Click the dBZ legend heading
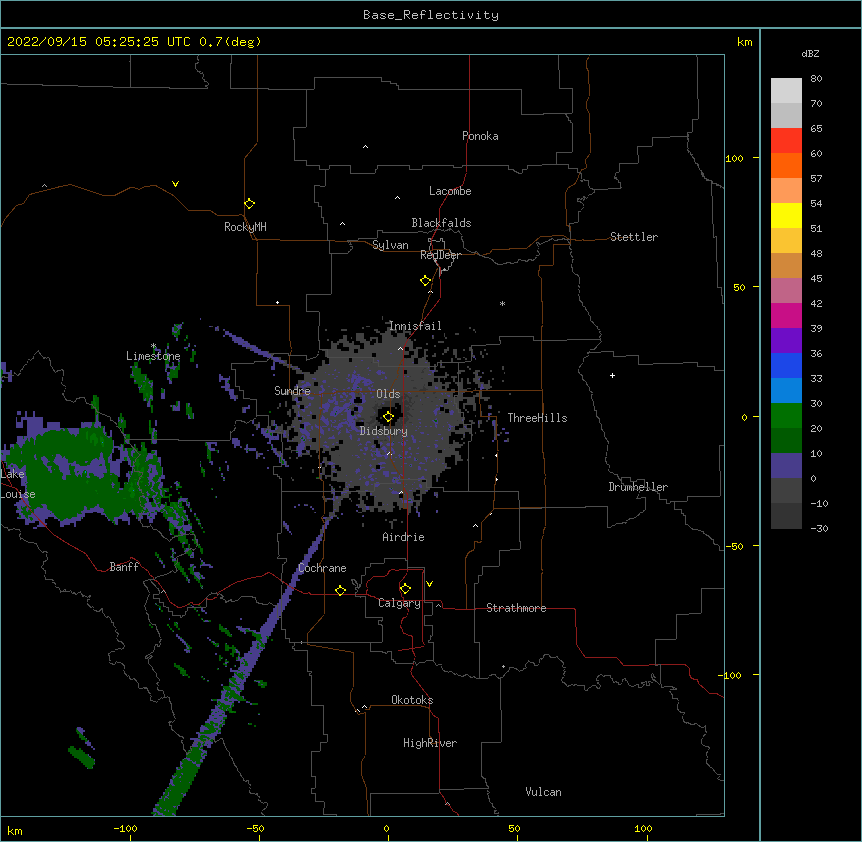Screen dimensions: 862x842 [x=810, y=54]
